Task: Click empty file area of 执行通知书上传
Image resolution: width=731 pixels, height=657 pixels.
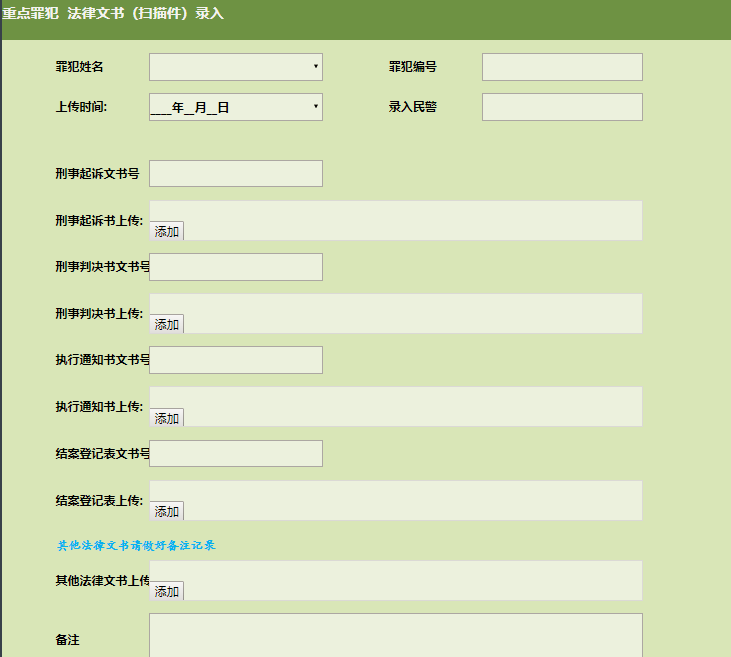Action: pos(410,406)
